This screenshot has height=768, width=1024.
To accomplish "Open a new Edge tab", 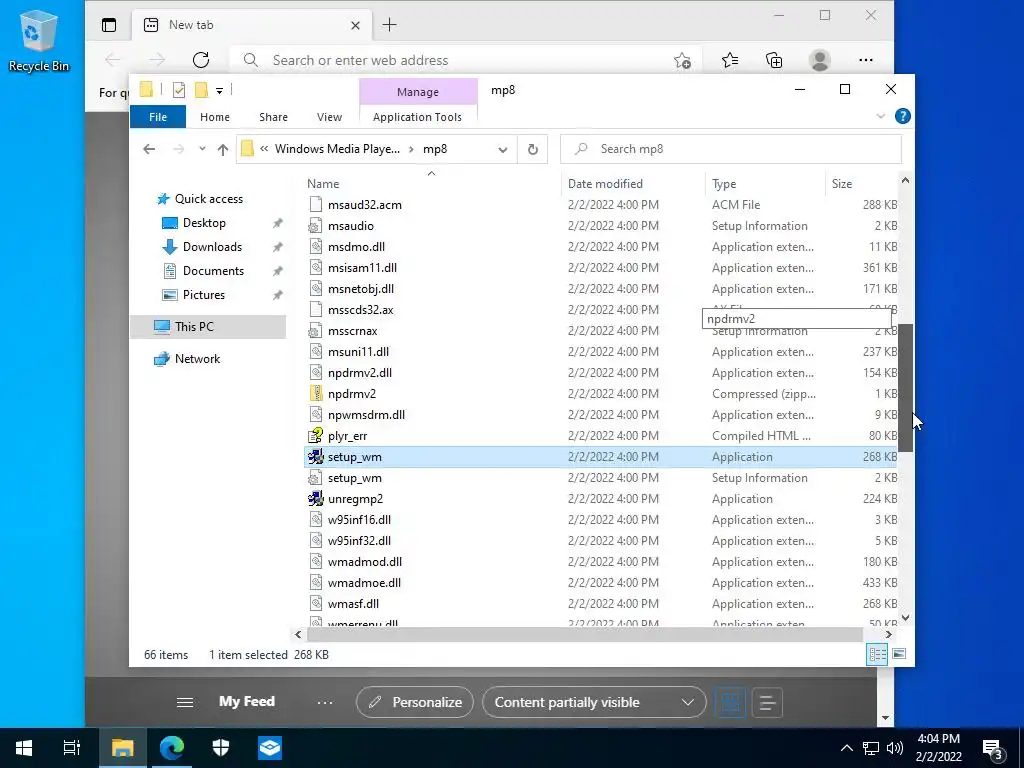I will pos(389,25).
